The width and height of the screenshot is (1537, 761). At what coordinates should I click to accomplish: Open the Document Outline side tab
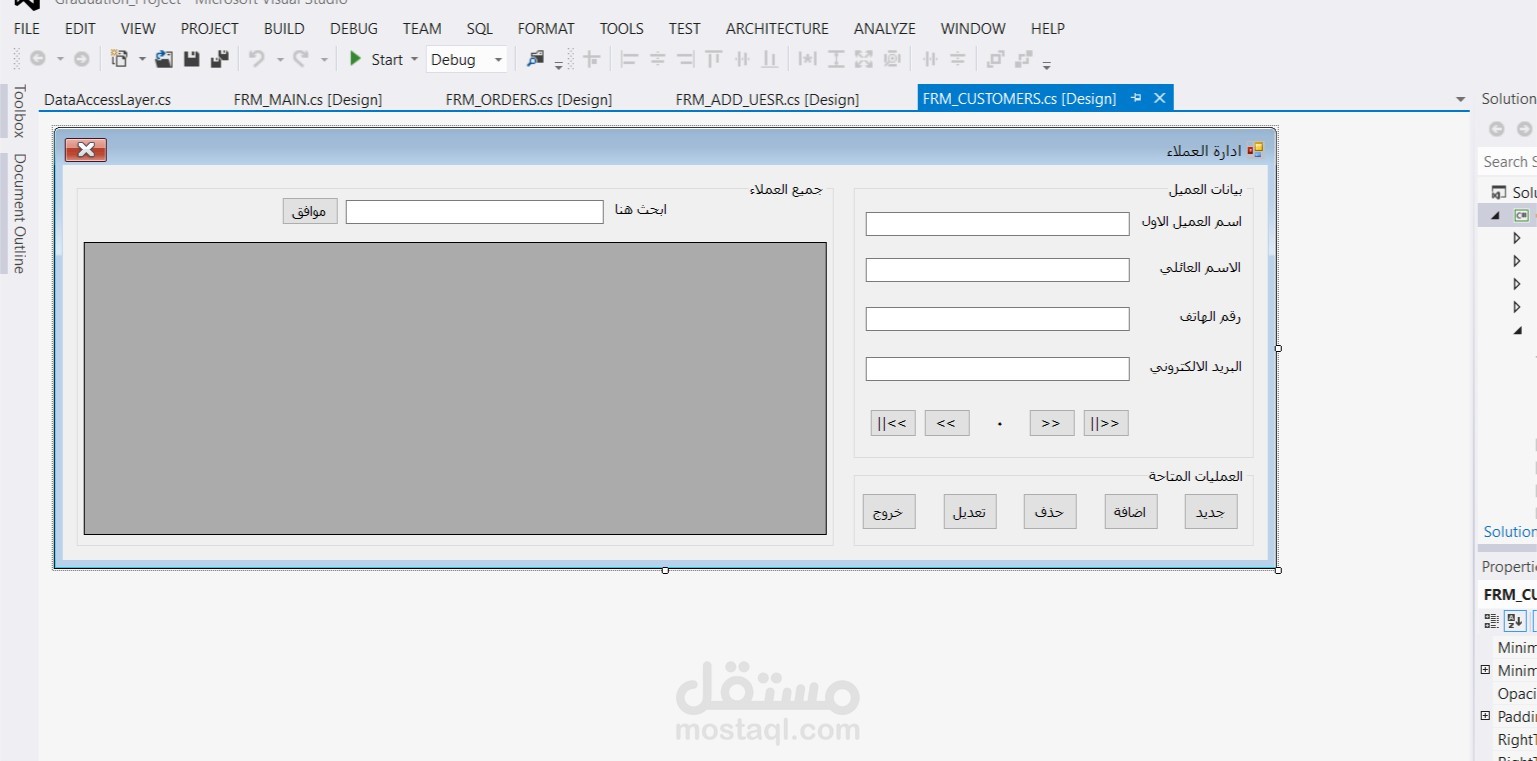18,213
